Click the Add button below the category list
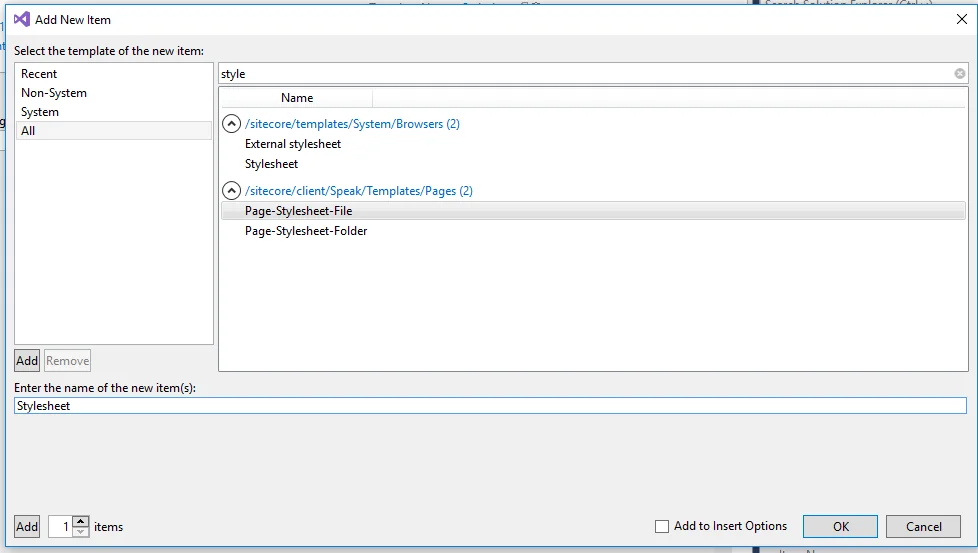 (27, 360)
